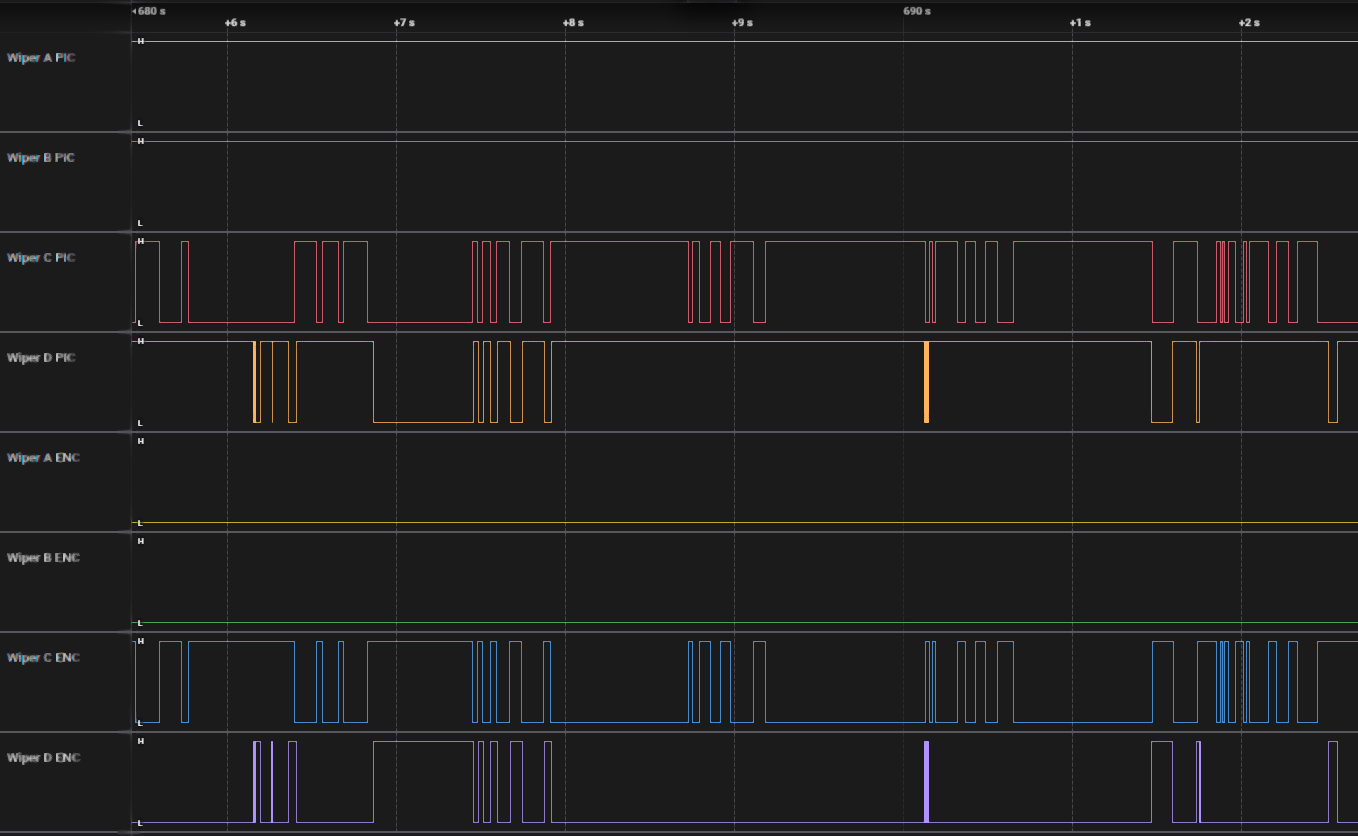Click the +1 s marker after 690 s
Viewport: 1358px width, 836px height.
coord(1080,22)
